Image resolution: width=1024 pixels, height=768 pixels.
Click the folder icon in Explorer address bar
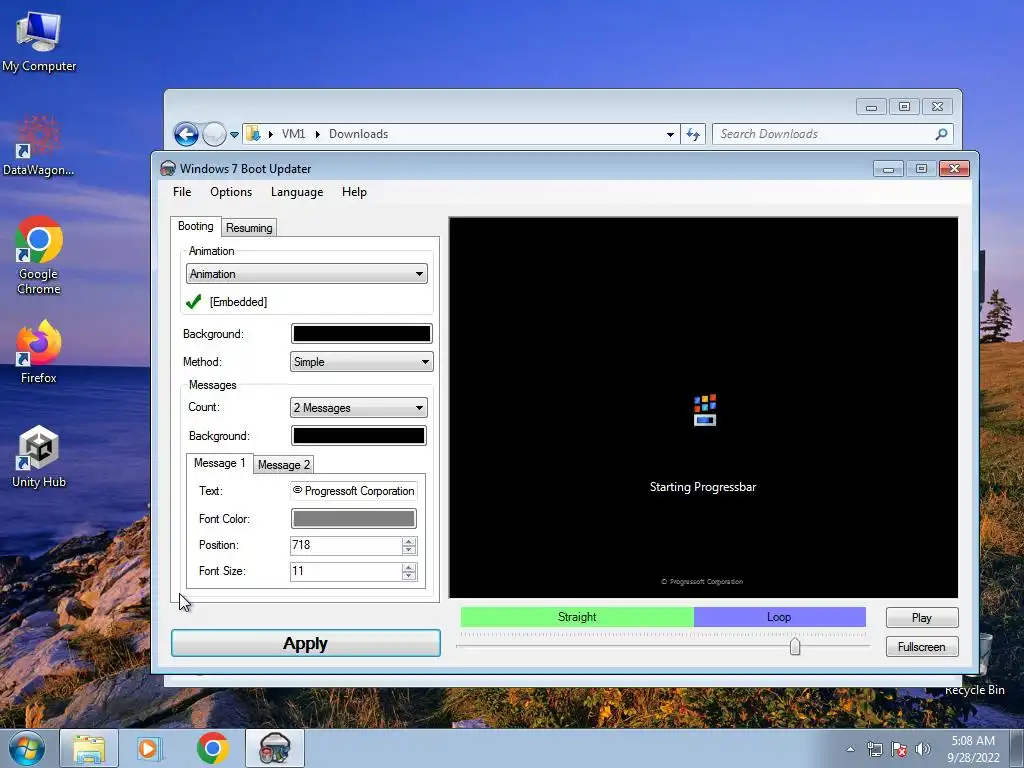click(x=253, y=134)
